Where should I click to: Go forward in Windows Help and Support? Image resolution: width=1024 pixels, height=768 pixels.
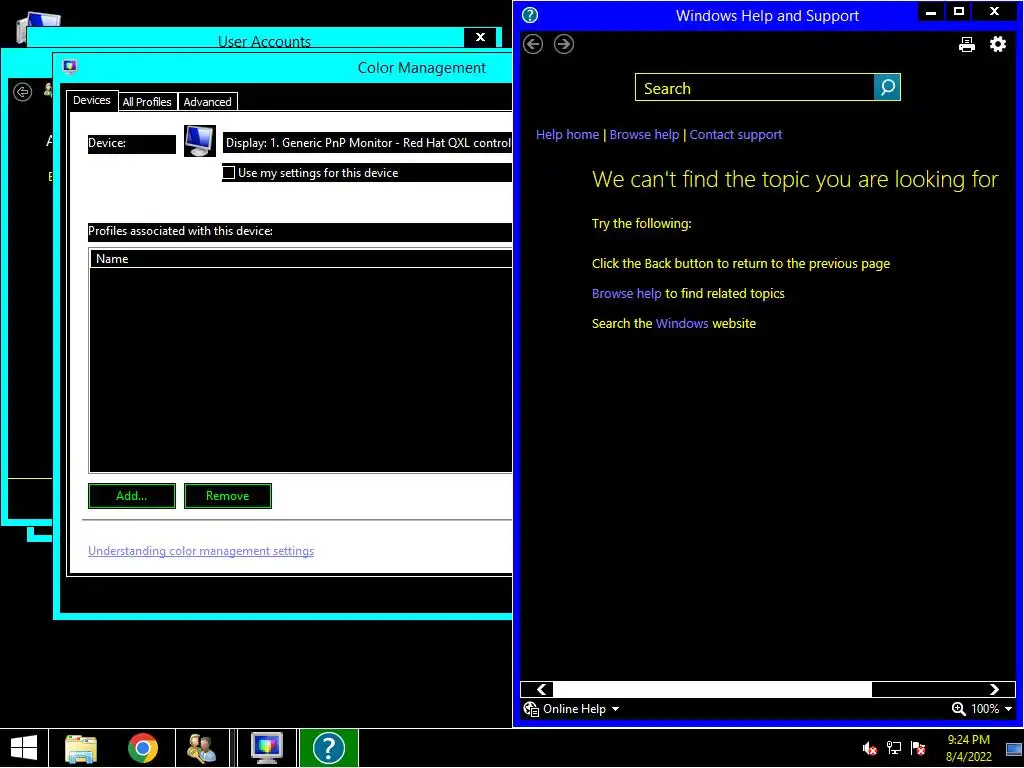(564, 44)
